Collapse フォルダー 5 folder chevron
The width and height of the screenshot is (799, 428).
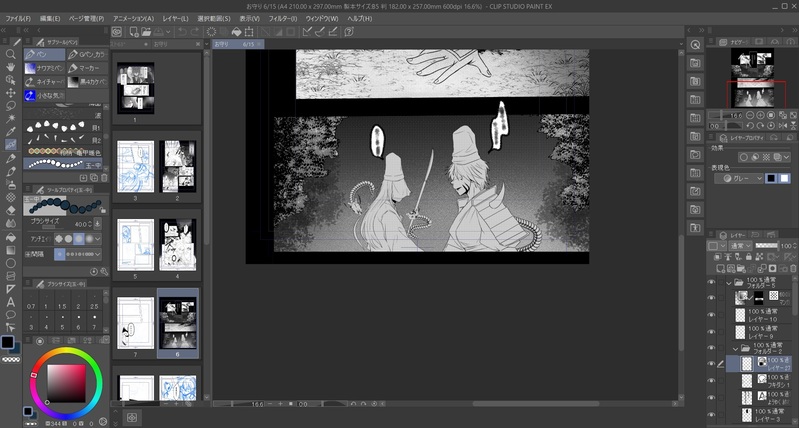[729, 283]
